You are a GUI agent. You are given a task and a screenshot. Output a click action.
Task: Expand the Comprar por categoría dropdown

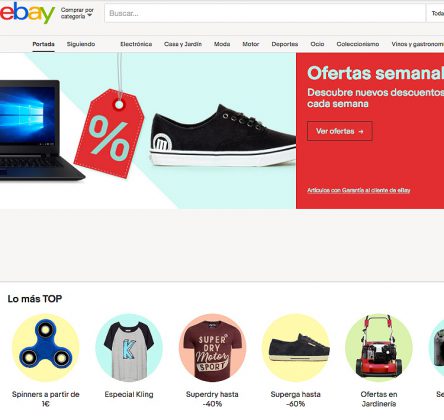[x=77, y=13]
